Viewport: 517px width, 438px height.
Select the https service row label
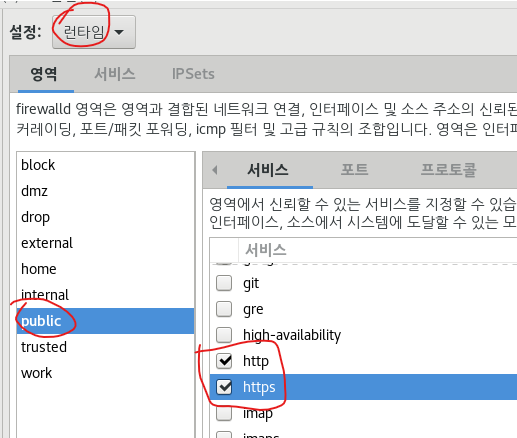tap(259, 387)
